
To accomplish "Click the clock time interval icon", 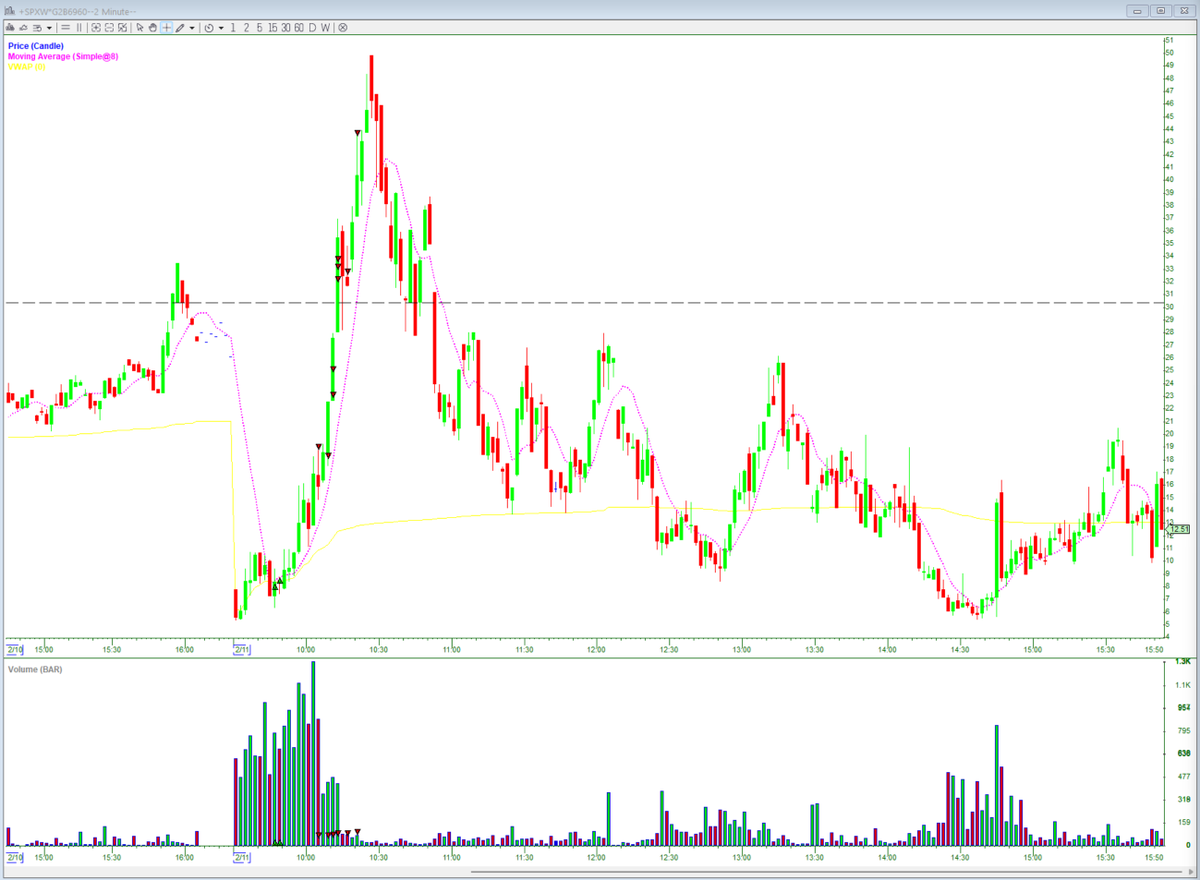I will [209, 28].
